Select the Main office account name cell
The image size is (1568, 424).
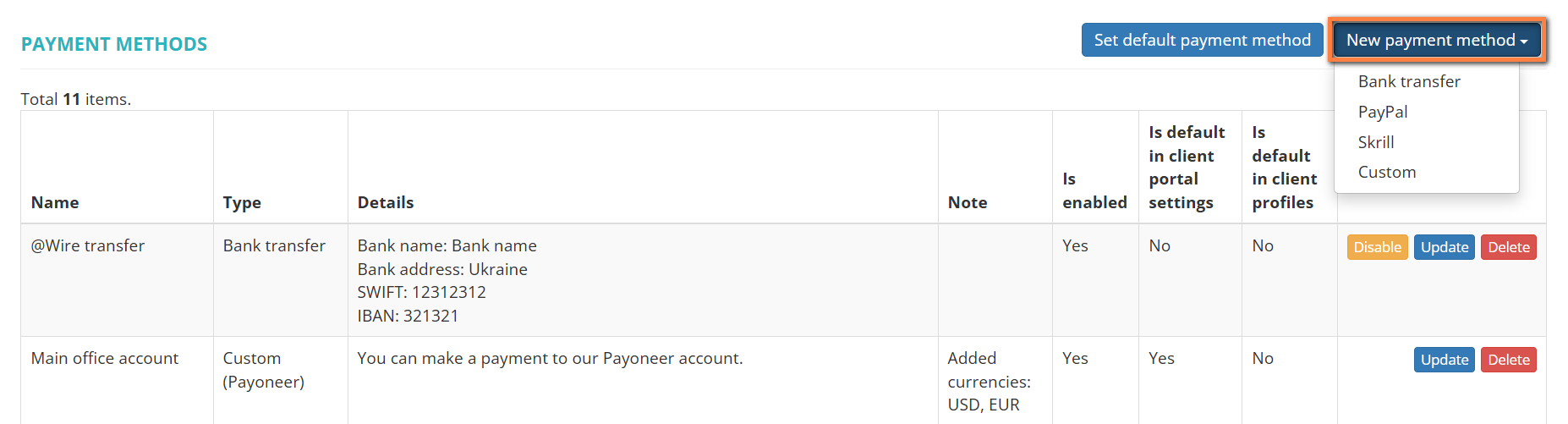(105, 358)
